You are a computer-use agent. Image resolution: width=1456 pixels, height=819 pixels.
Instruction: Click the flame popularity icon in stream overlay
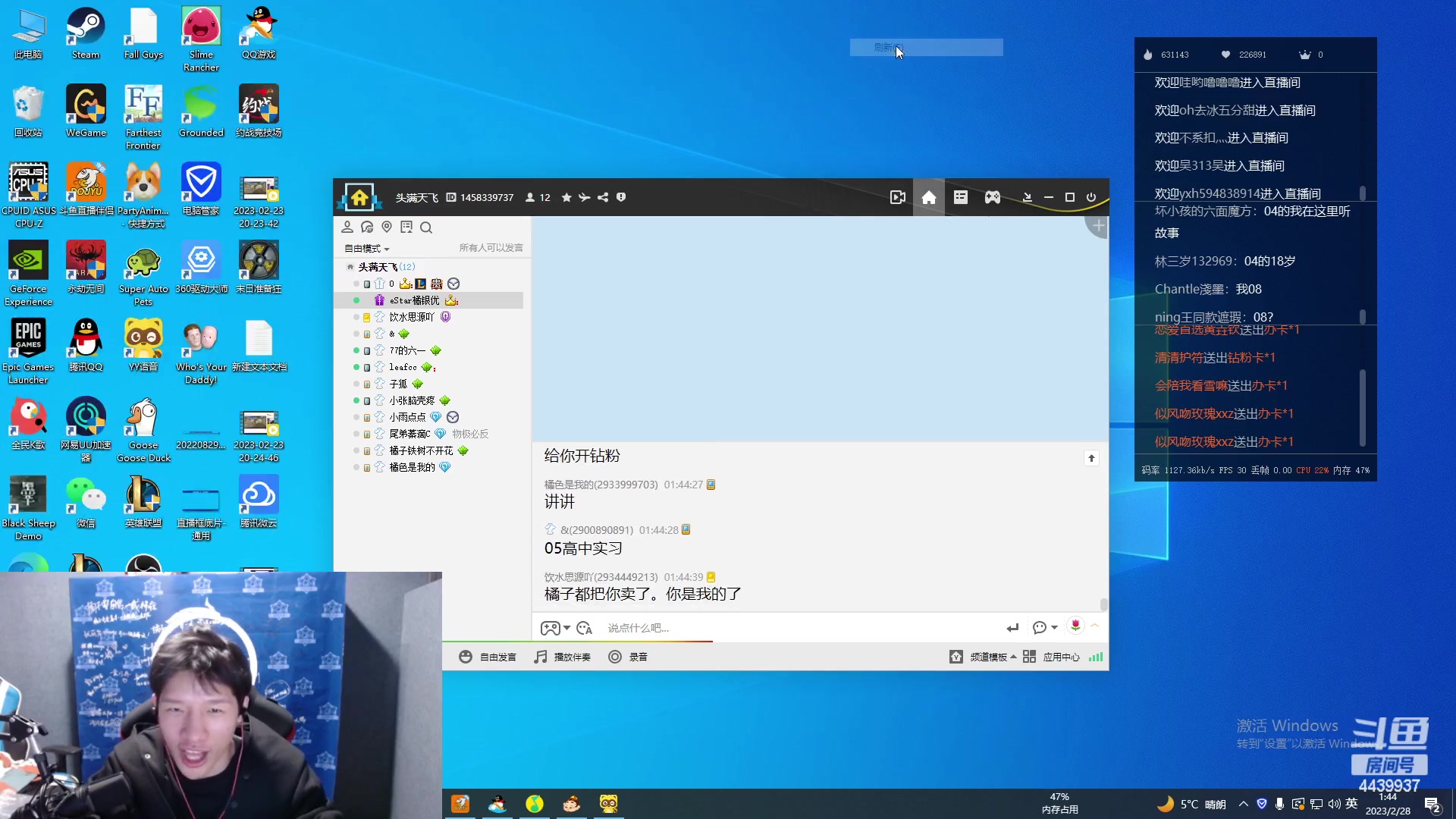click(1148, 55)
